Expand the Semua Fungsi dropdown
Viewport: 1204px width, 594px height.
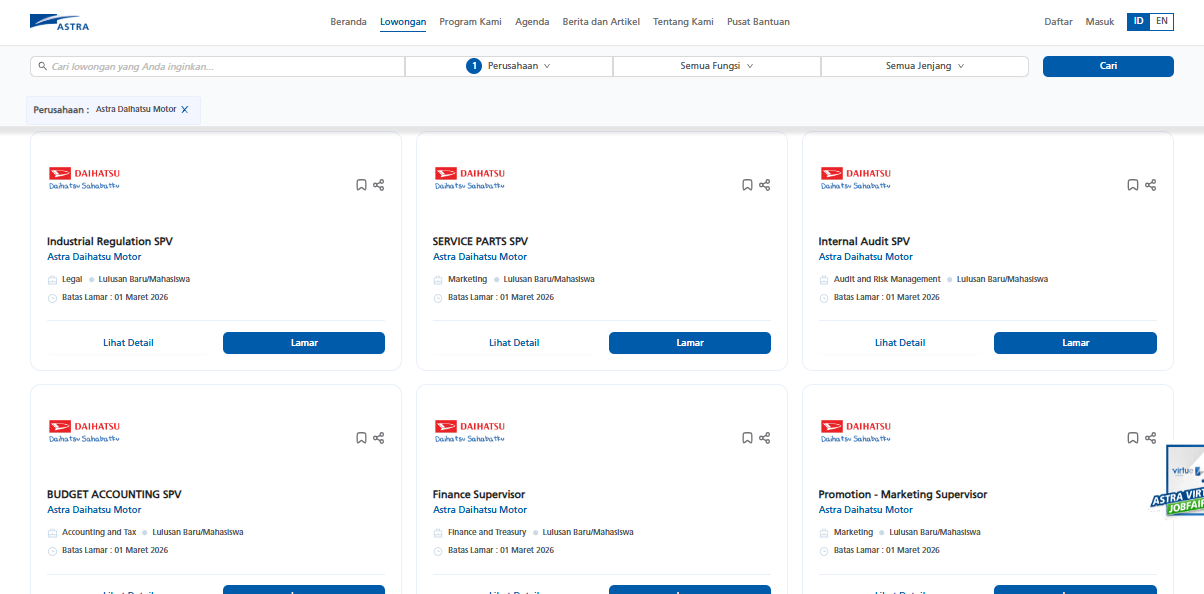click(717, 66)
